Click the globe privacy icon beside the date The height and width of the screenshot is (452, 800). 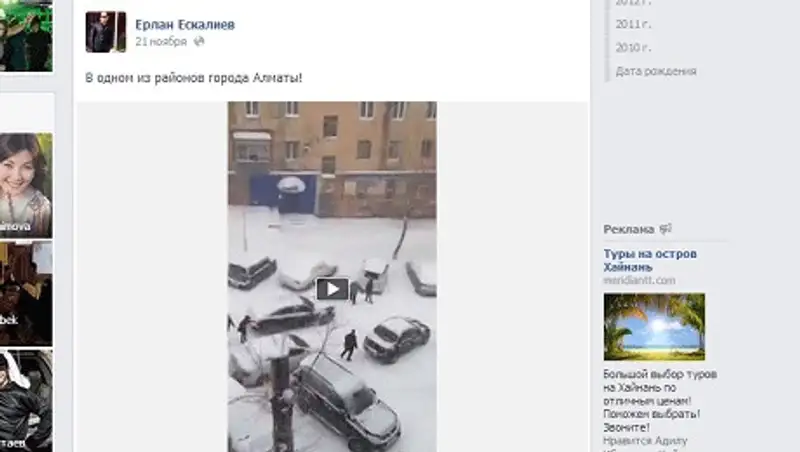pyautogui.click(x=199, y=42)
